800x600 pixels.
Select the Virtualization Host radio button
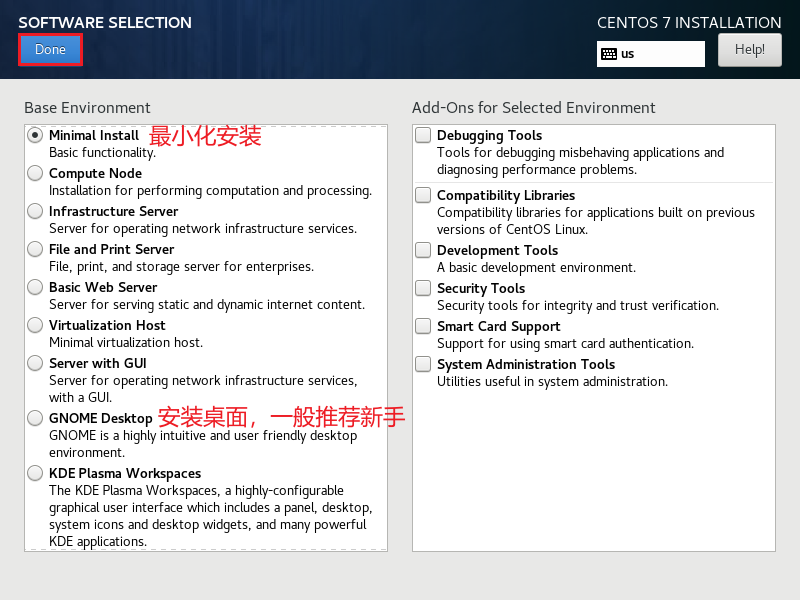pyautogui.click(x=35, y=325)
